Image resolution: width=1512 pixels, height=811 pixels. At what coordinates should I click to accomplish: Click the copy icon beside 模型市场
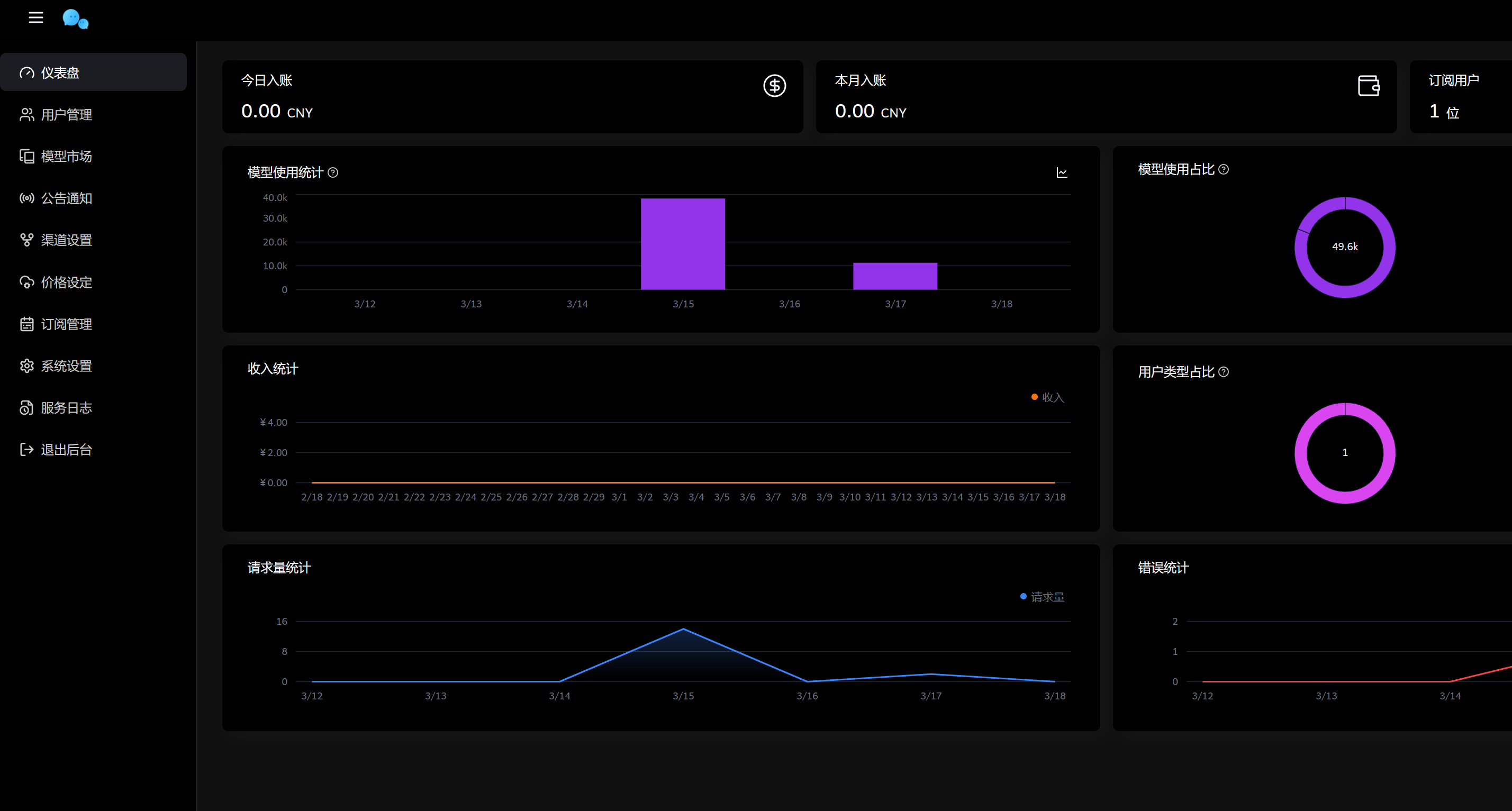[27, 156]
